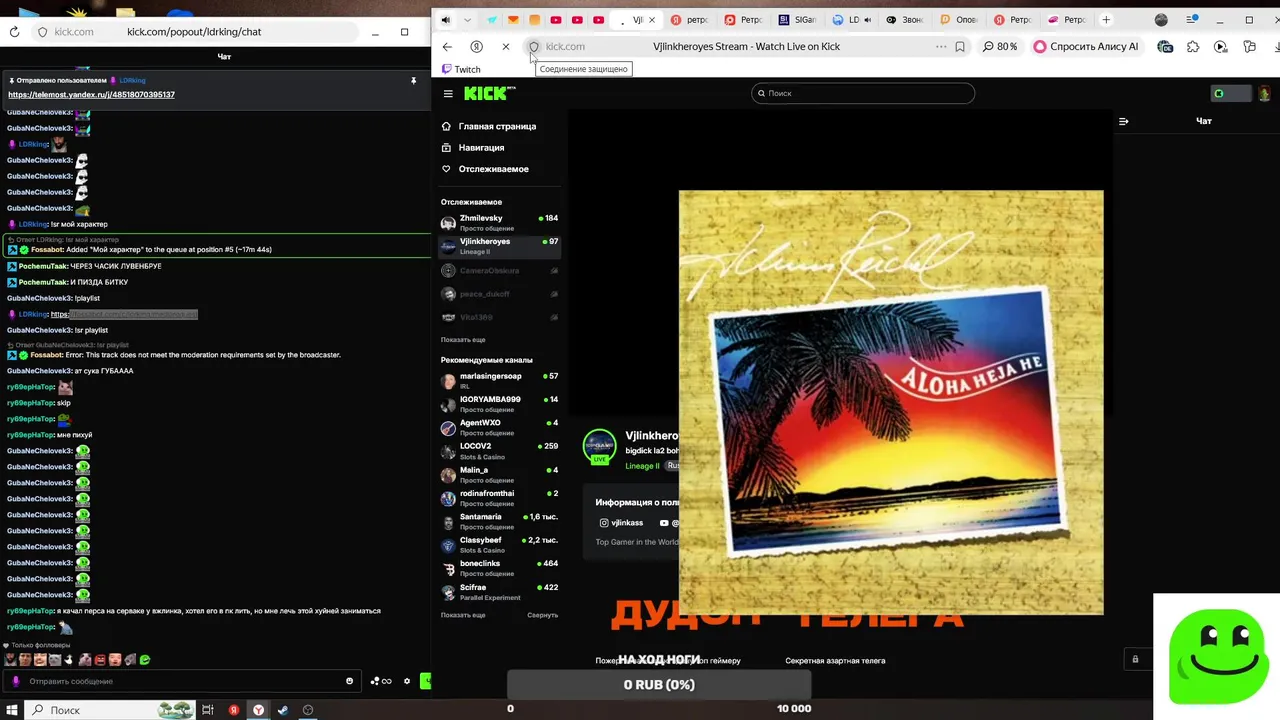Mute the tab audio speaker icon
This screenshot has width=1280, height=720.
coord(445,20)
